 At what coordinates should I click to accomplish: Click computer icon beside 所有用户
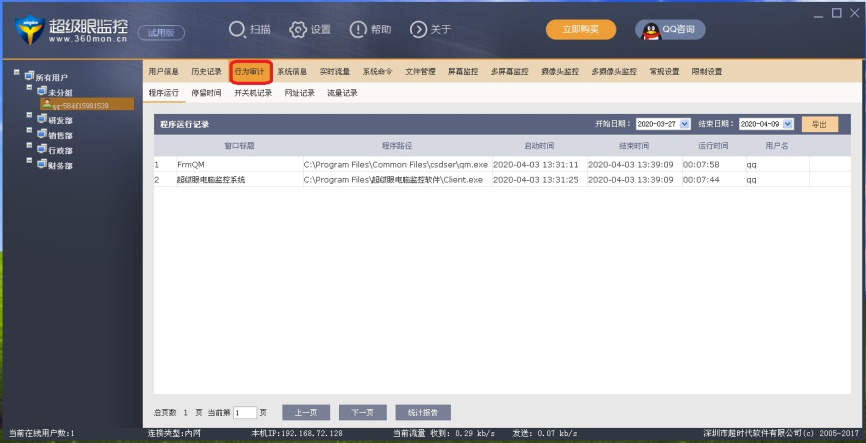pyautogui.click(x=29, y=76)
